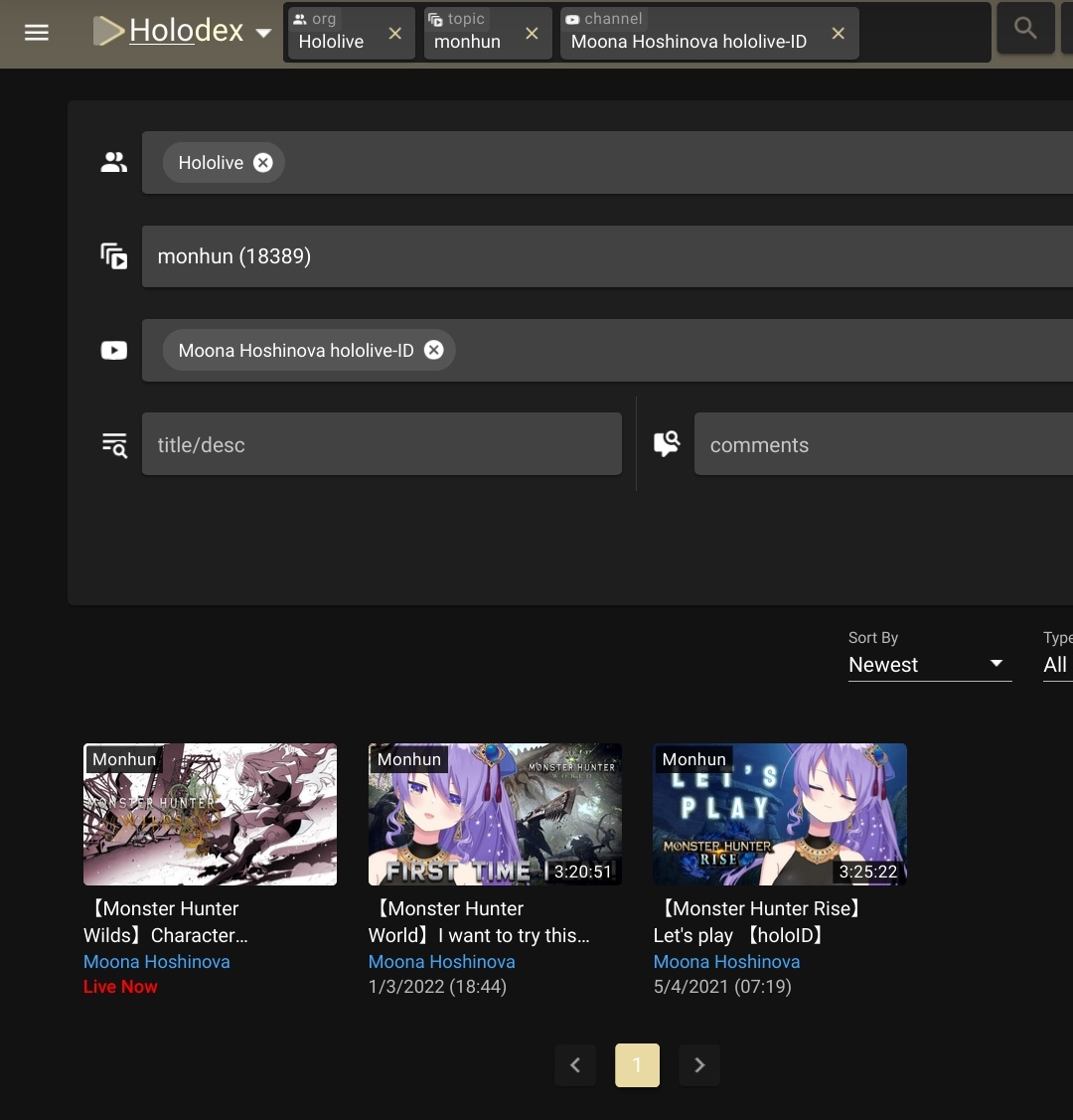Remove the Hololive org tag from search bar
Screen dimensions: 1073x1120
click(x=394, y=34)
